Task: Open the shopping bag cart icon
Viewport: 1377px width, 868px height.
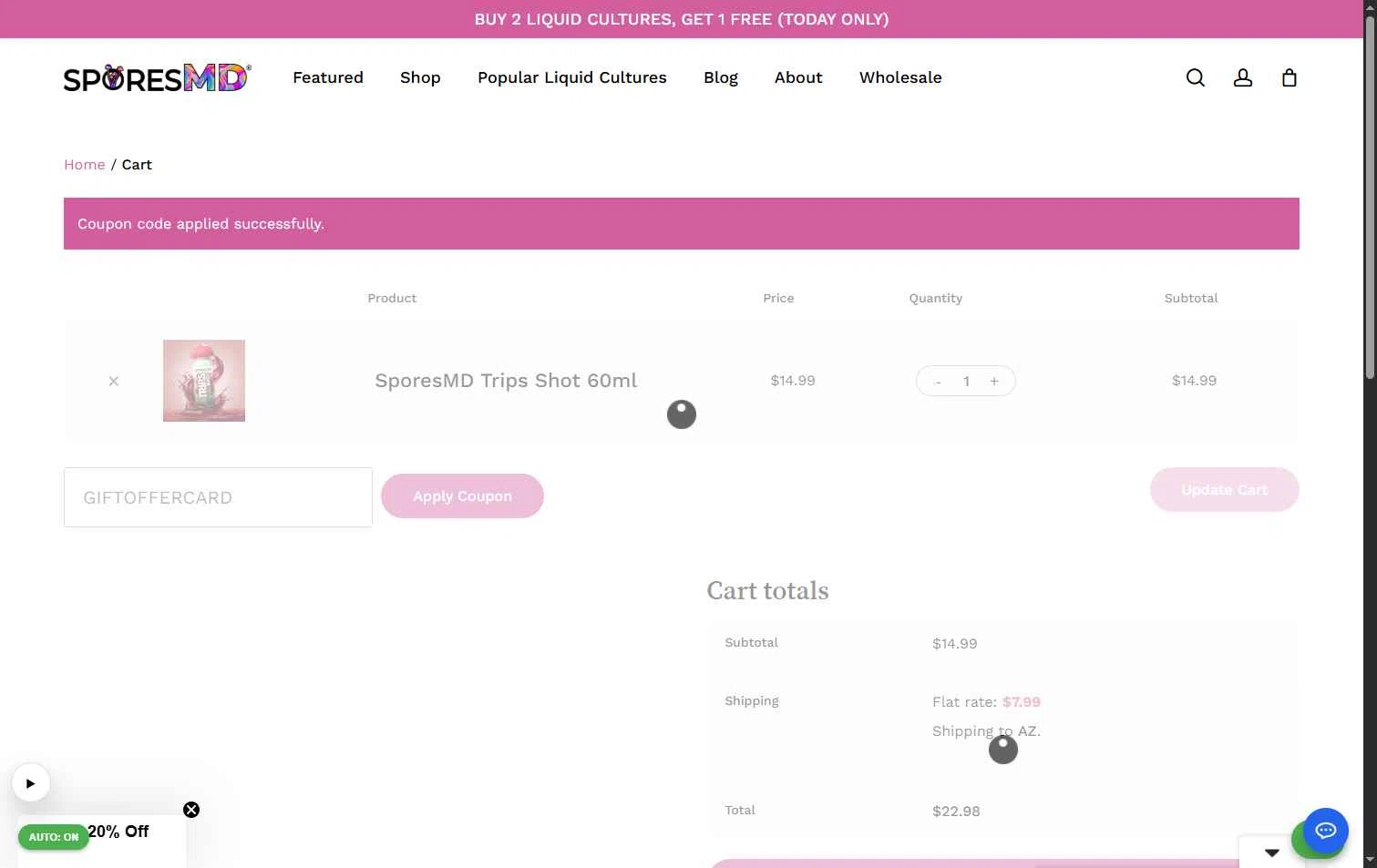Action: click(x=1290, y=78)
